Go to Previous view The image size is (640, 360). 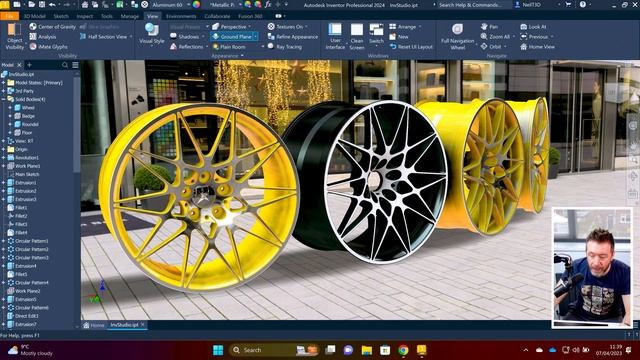[x=534, y=37]
